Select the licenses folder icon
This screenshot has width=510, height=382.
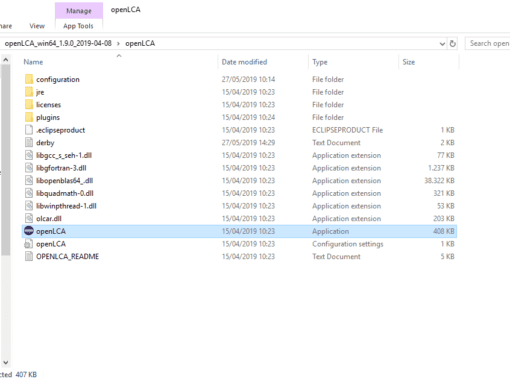pos(29,105)
